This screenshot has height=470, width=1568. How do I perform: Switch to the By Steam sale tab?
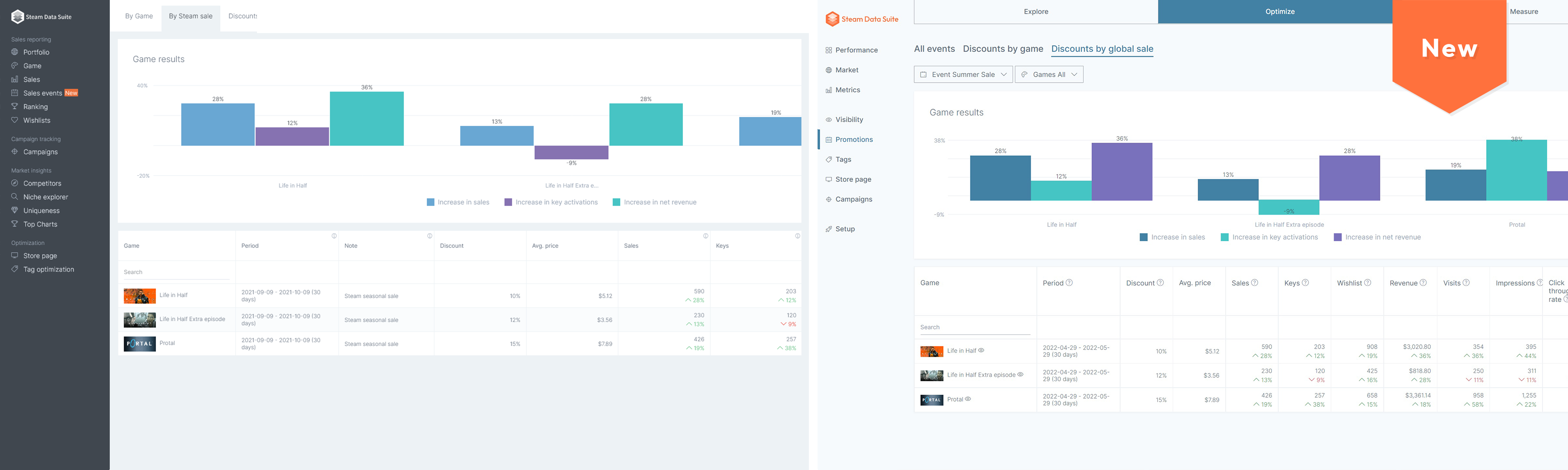click(x=190, y=17)
